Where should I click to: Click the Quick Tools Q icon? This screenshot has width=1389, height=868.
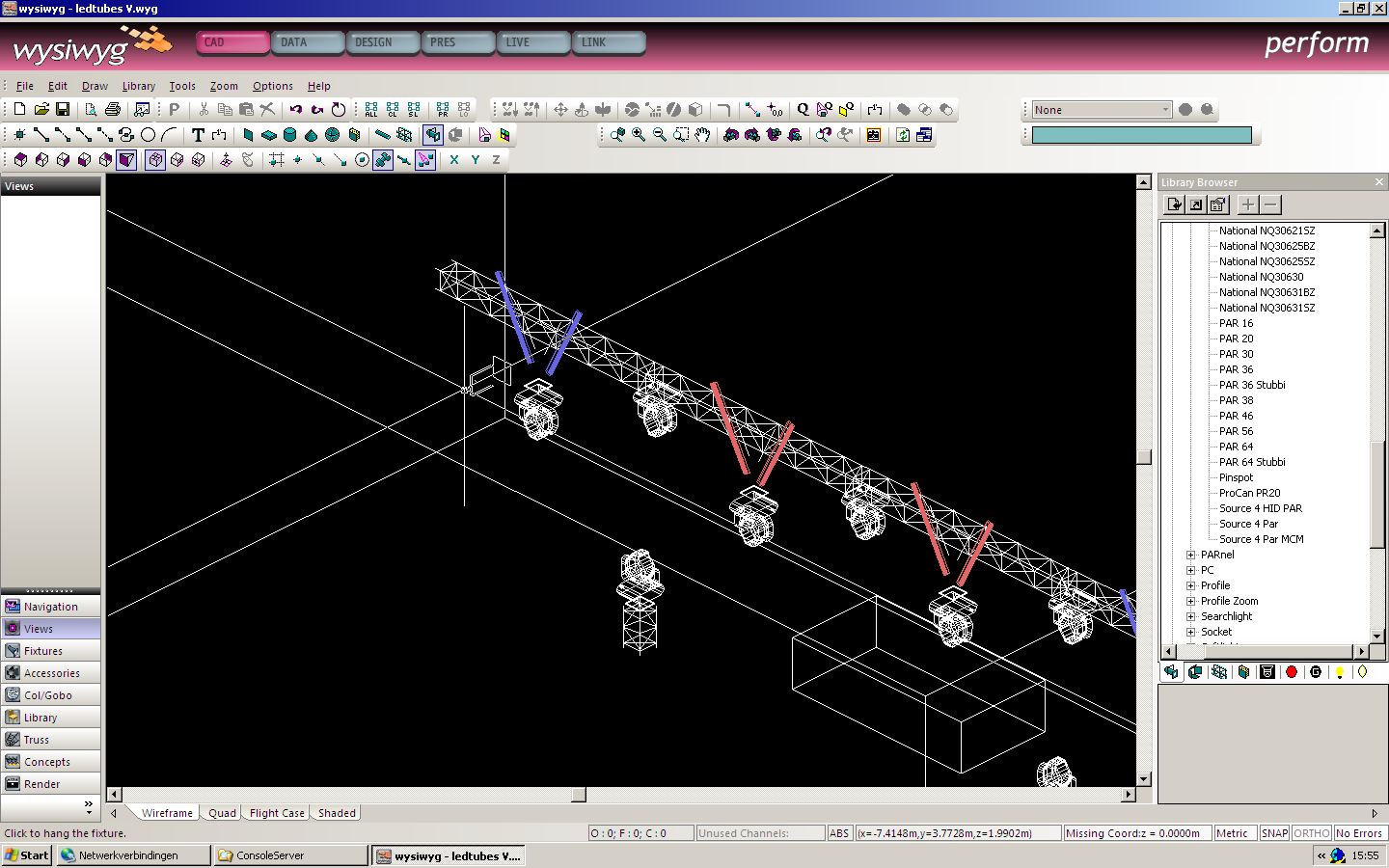coord(803,110)
